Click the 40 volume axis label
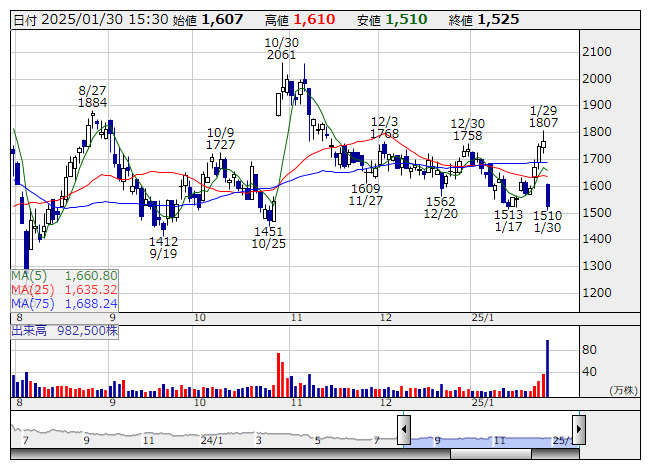Viewport: 653px width, 470px height. click(589, 372)
